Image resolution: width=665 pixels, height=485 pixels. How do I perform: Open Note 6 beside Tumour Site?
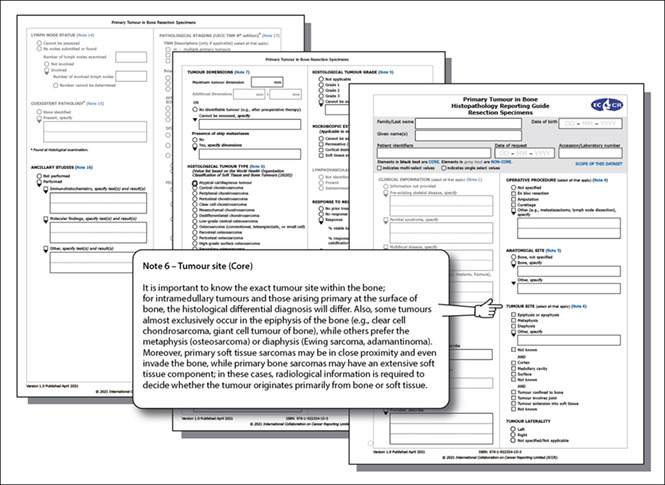click(578, 306)
